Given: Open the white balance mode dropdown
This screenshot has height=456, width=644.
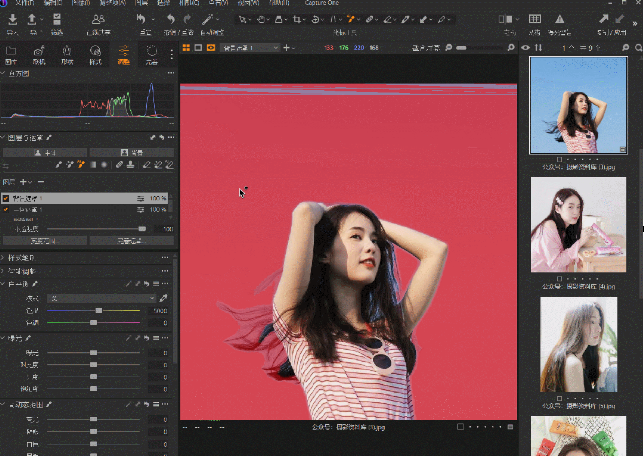Looking at the screenshot, I should point(103,298).
